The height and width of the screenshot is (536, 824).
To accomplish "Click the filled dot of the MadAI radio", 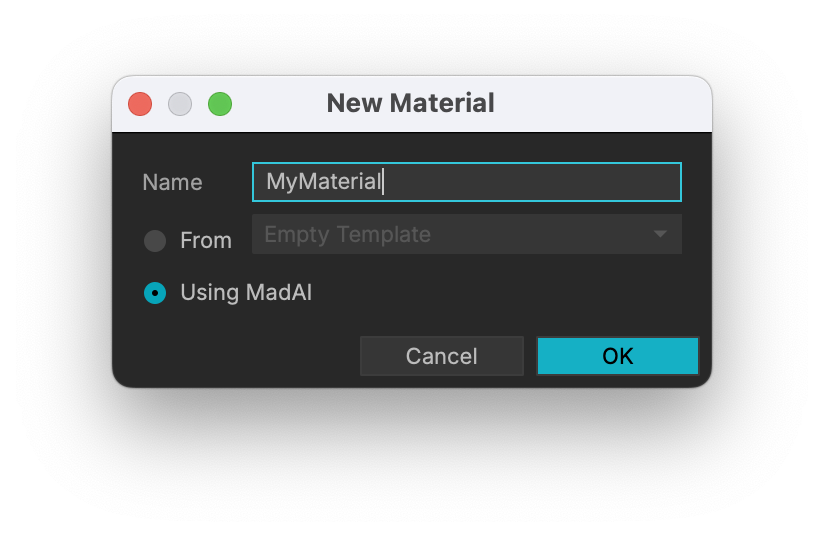I will coord(155,293).
